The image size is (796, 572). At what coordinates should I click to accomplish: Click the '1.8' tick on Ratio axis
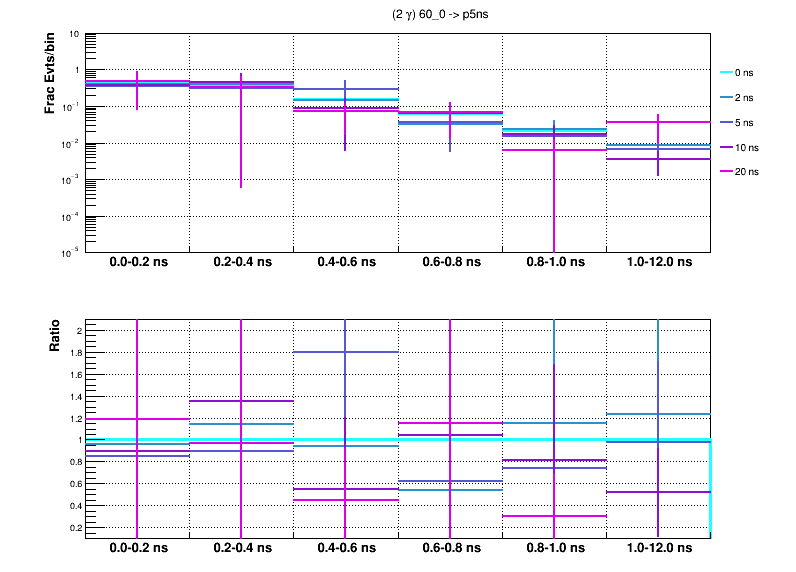coord(73,352)
